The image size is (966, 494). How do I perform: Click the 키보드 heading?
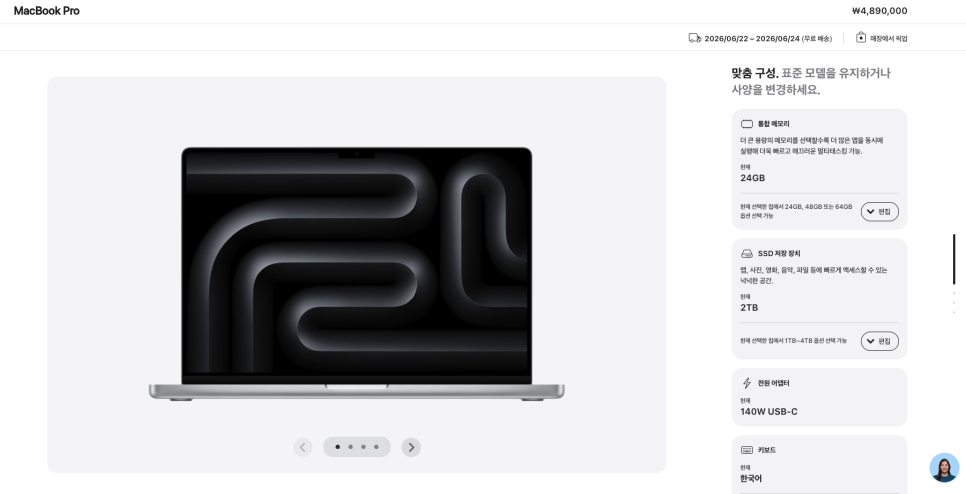coord(766,450)
